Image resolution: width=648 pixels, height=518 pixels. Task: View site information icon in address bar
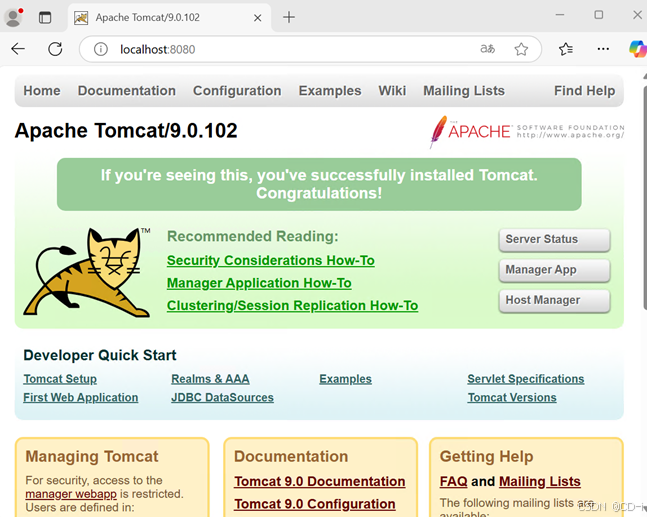point(100,49)
